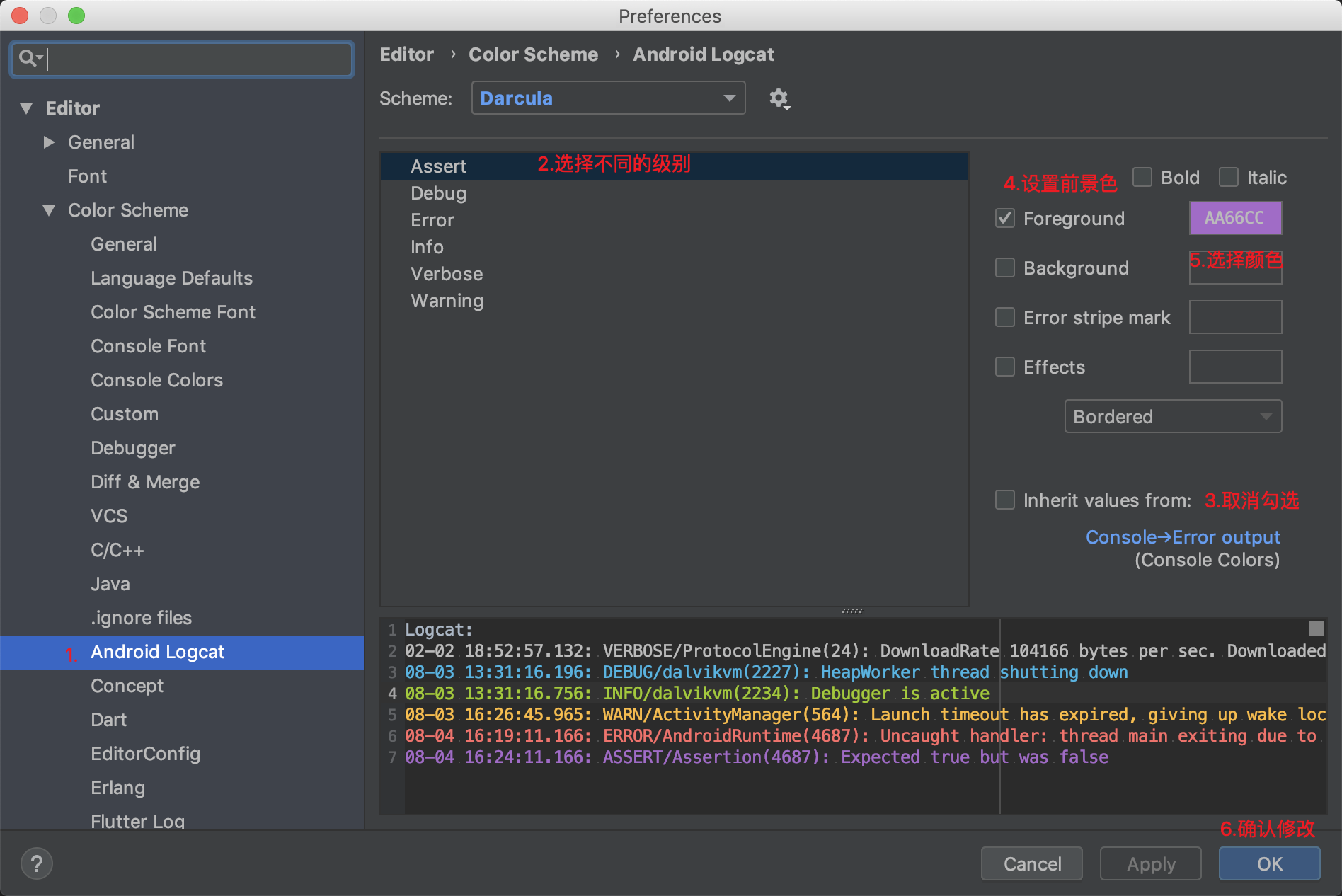Select the Debug log level
This screenshot has height=896, width=1342.
tap(675, 193)
